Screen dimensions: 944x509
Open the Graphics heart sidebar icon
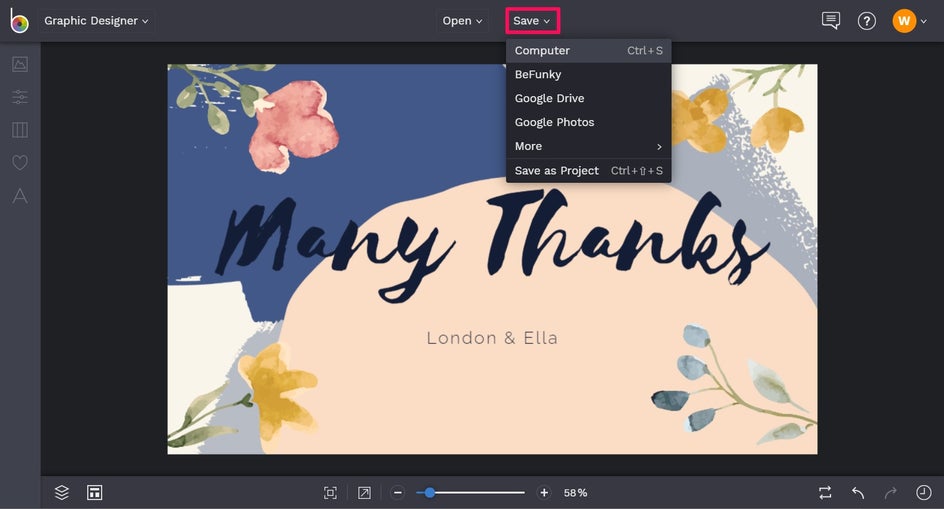[x=20, y=162]
